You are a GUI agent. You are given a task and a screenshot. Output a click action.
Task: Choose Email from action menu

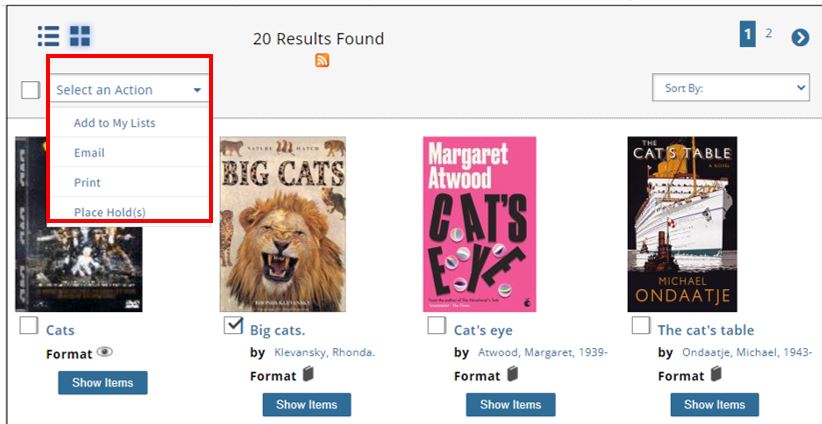(89, 153)
